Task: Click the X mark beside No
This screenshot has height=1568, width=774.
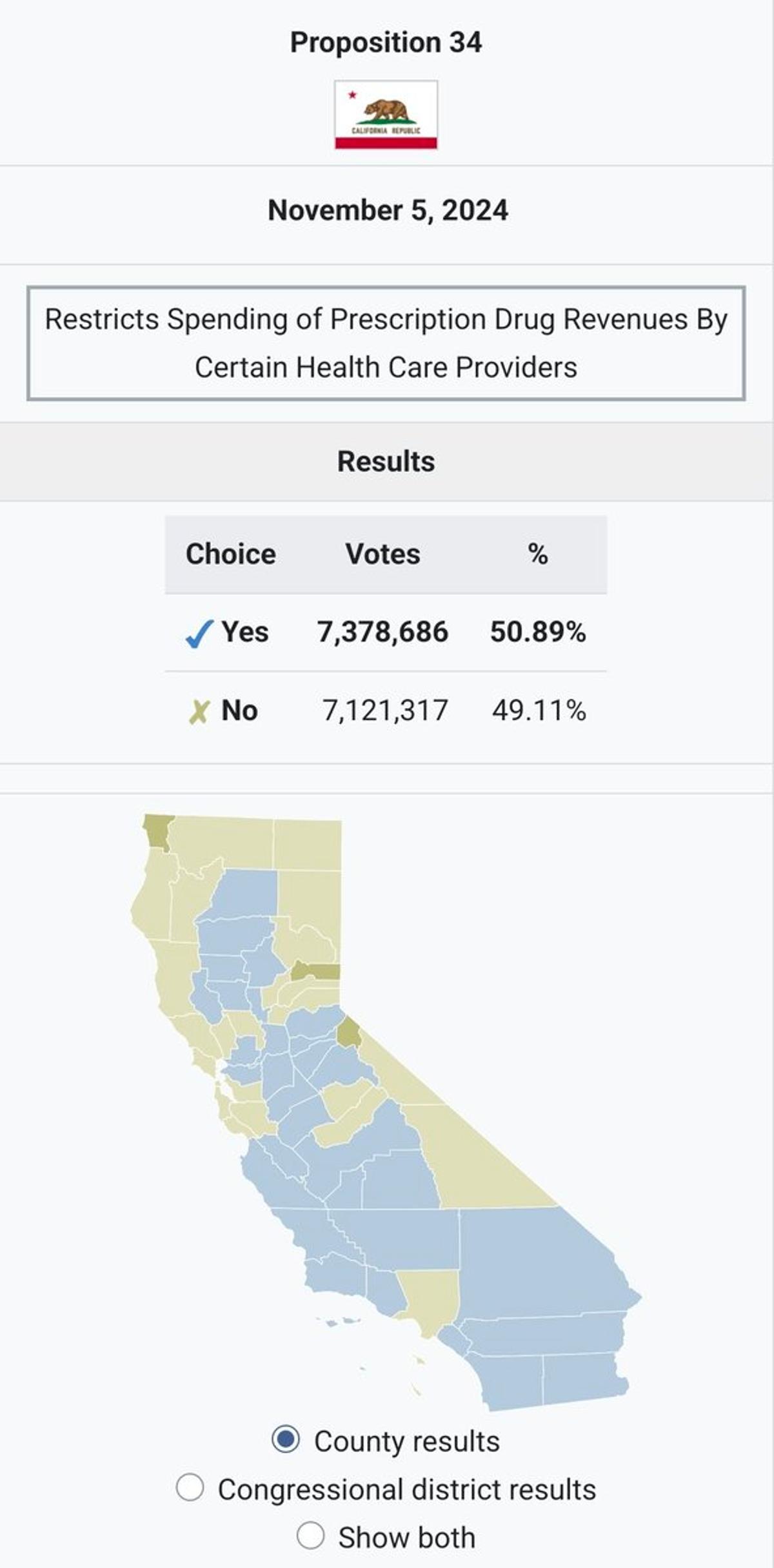Action: click(199, 712)
